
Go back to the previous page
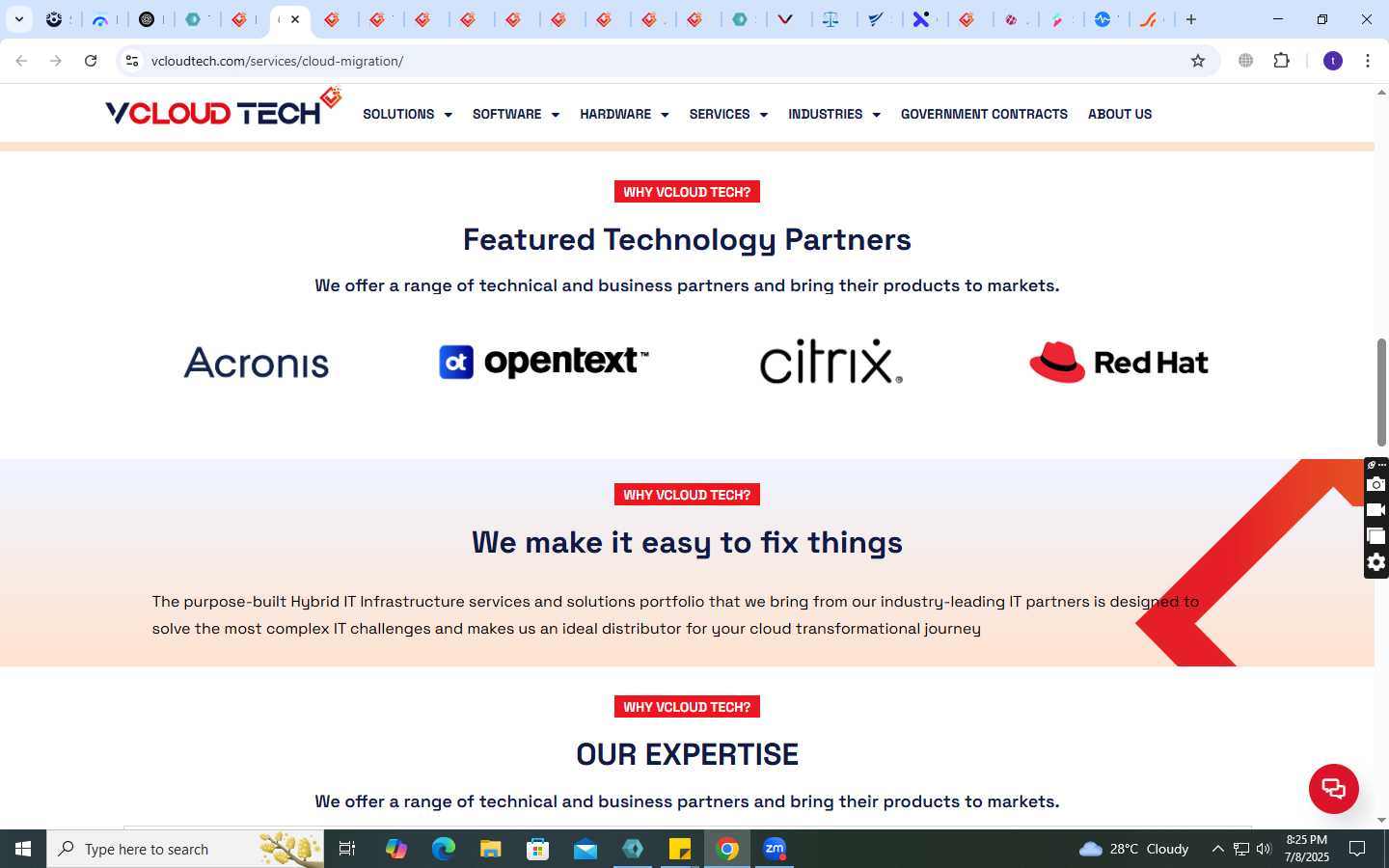pos(21,61)
